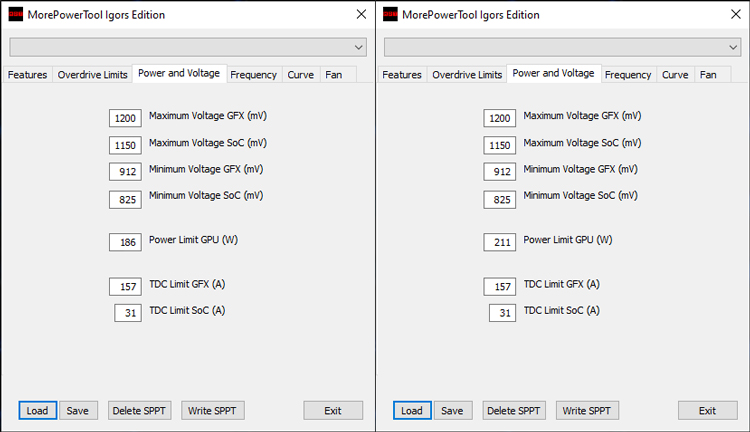Select Power and Voltage tab in right window
Image resolution: width=750 pixels, height=432 pixels.
[x=553, y=73]
